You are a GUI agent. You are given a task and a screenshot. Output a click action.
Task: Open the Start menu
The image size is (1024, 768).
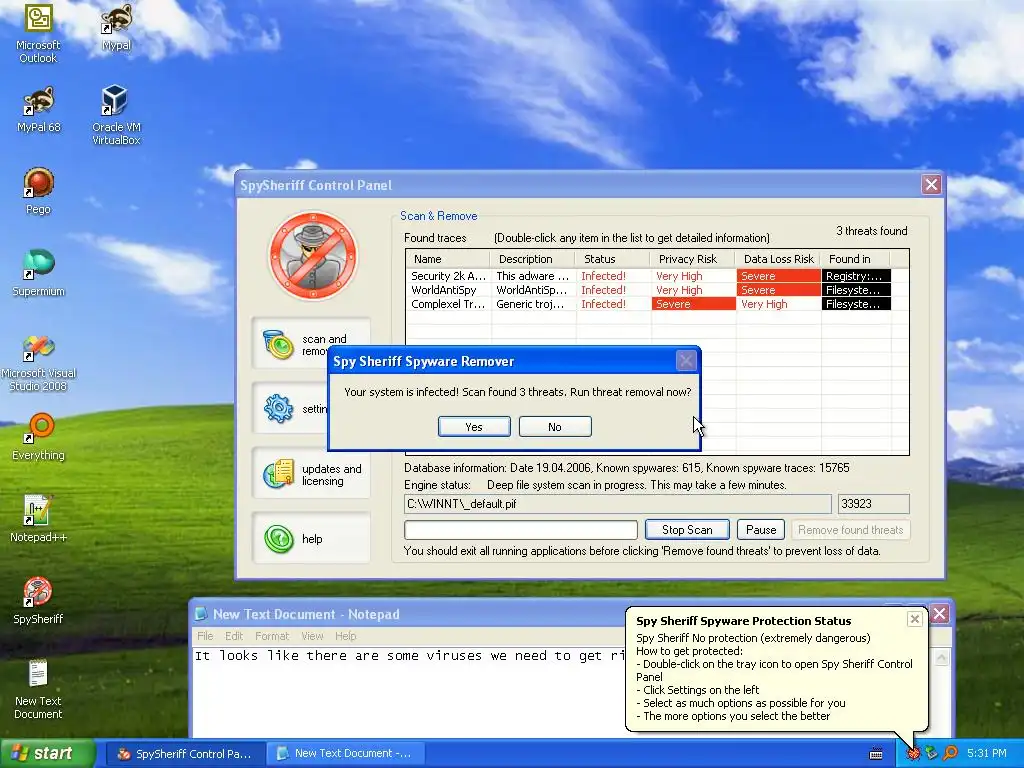pyautogui.click(x=47, y=753)
